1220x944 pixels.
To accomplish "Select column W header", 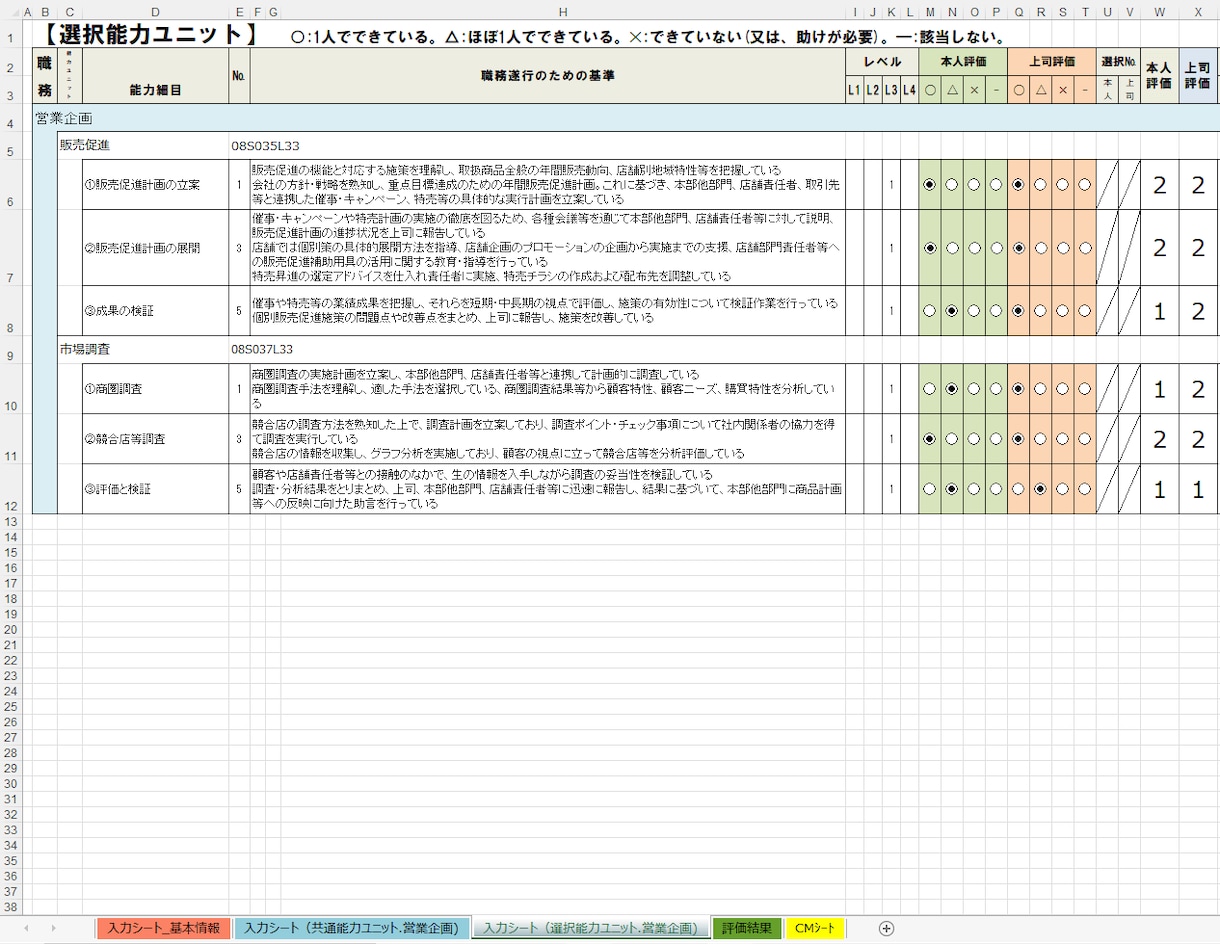I will [x=1159, y=12].
